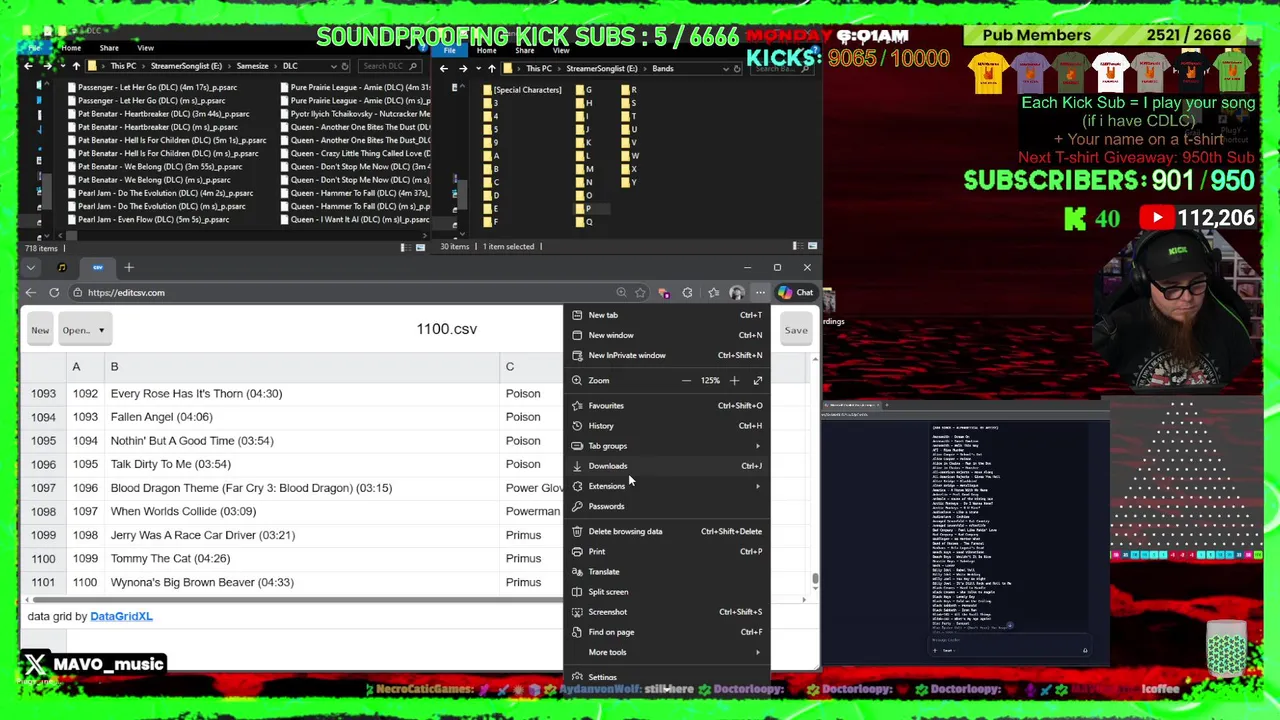Select file Queen - I Want It Al (DLC)
Screen dimensions: 1280x720
pos(354,219)
